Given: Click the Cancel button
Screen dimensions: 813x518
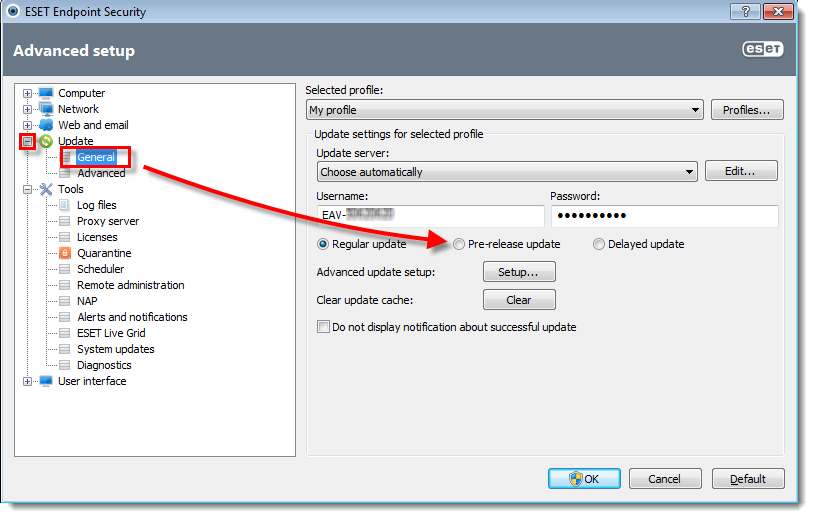Looking at the screenshot, I should point(665,479).
